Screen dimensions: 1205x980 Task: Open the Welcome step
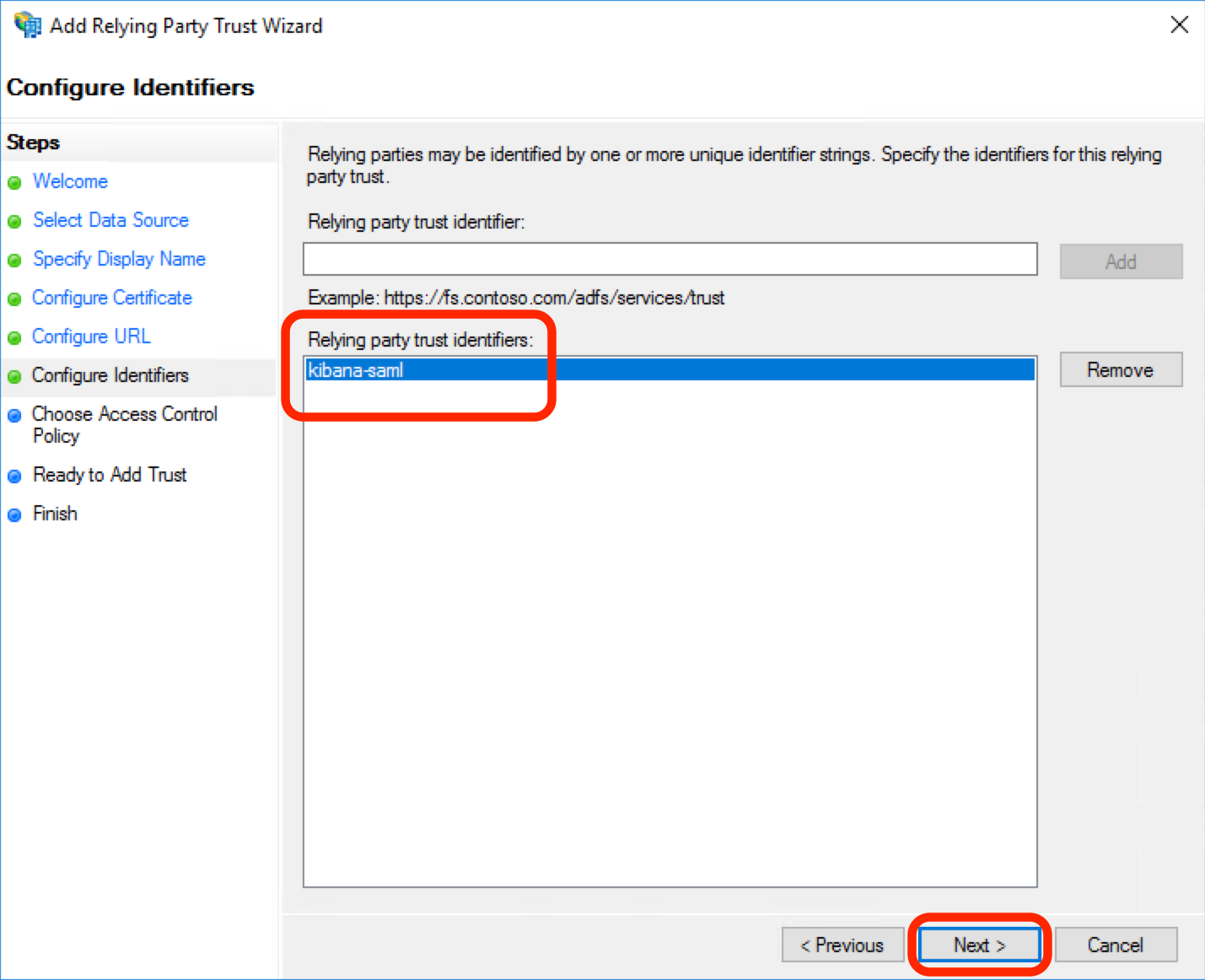coord(70,182)
